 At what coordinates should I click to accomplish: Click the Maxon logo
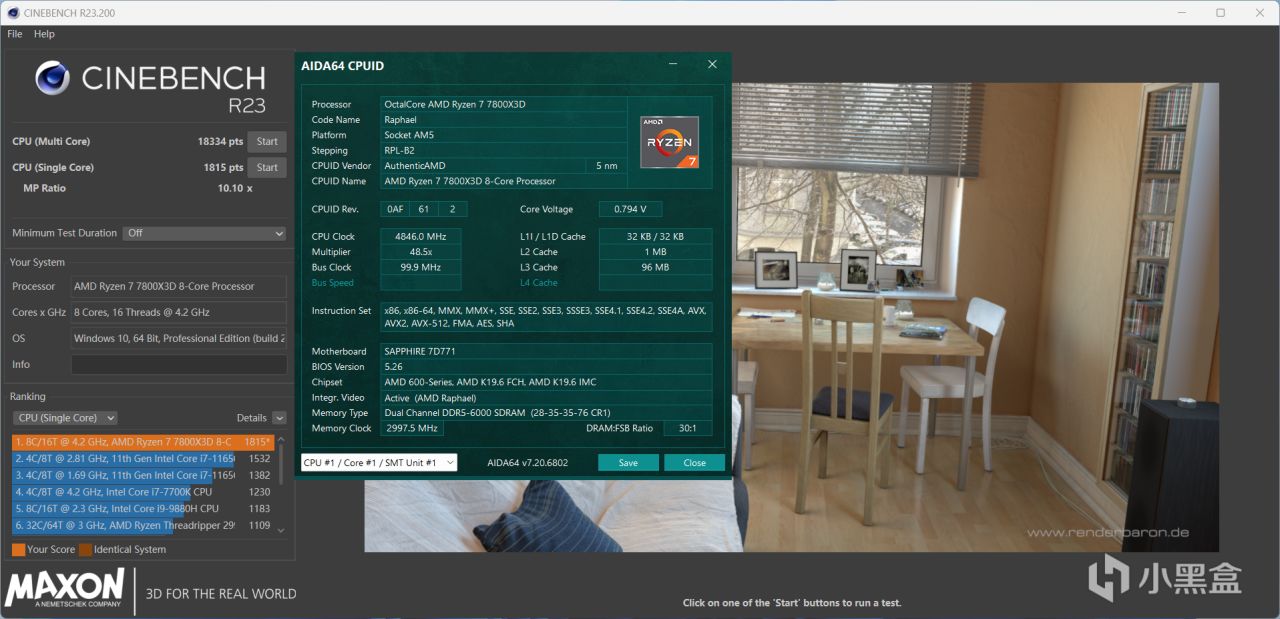coord(65,589)
